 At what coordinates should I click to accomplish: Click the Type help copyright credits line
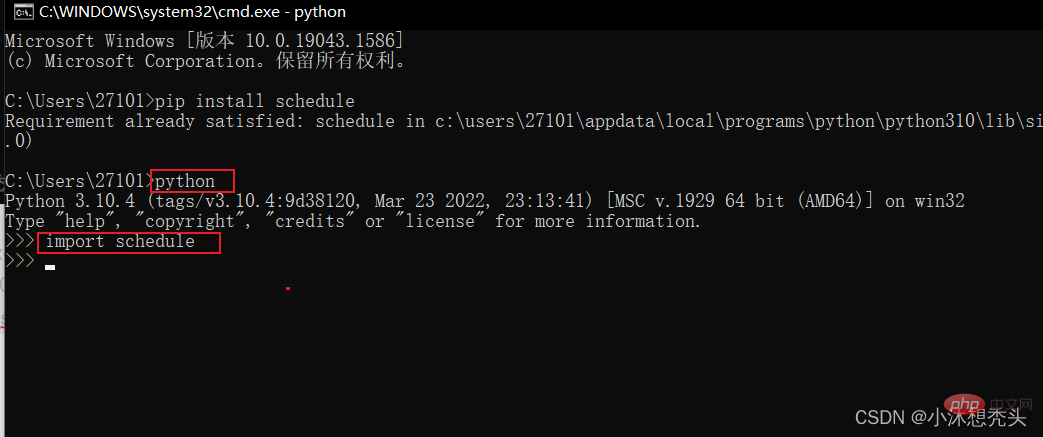(x=353, y=221)
